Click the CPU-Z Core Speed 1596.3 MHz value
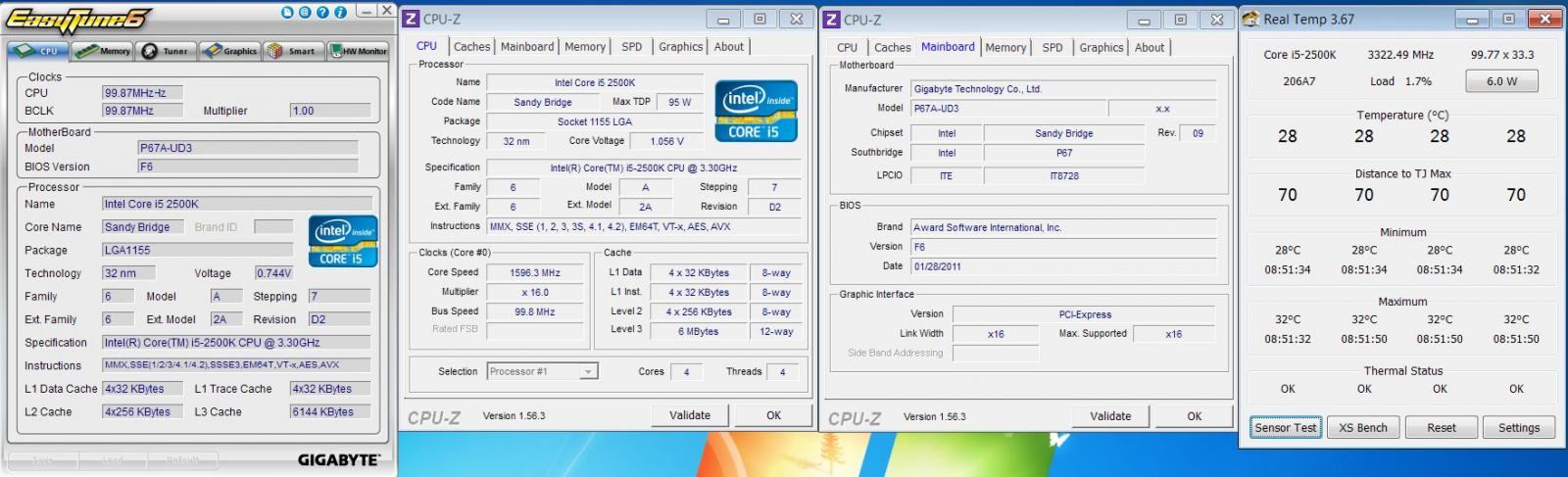The height and width of the screenshot is (477, 1568). [x=535, y=273]
